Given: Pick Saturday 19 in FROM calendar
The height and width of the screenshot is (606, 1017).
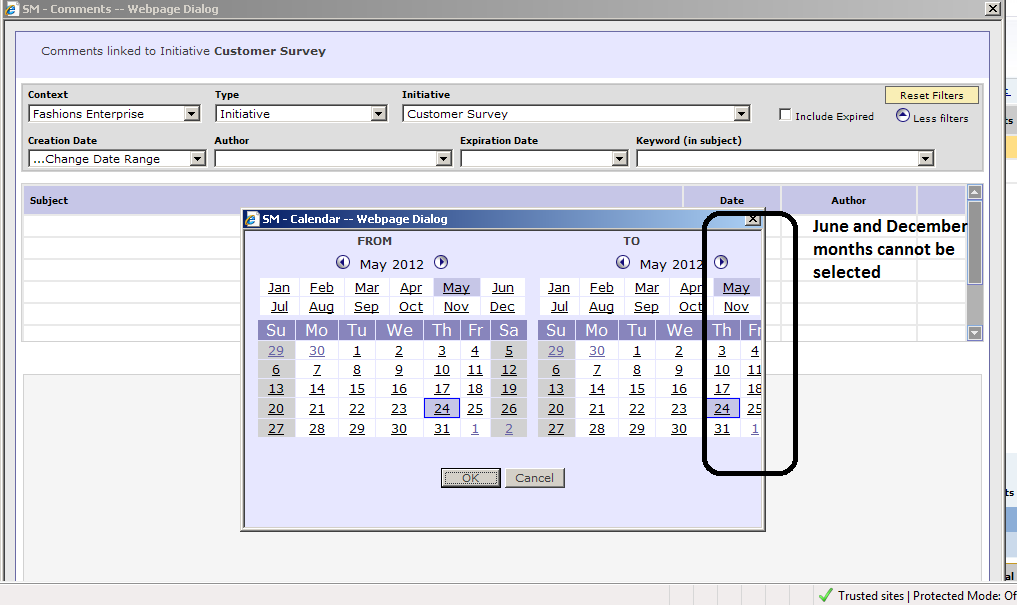Looking at the screenshot, I should pos(509,389).
